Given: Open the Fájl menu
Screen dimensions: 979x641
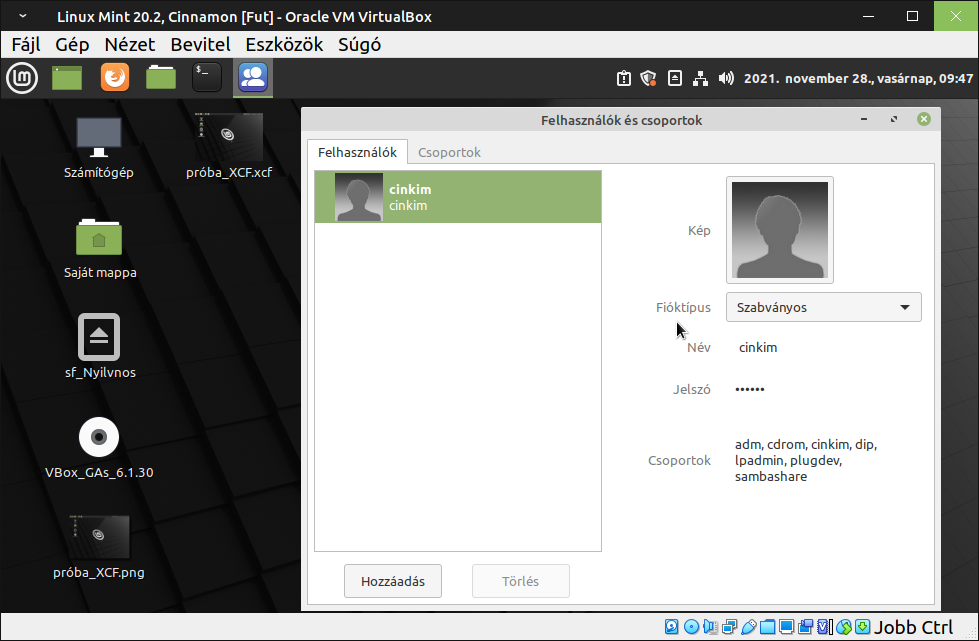Looking at the screenshot, I should click(x=26, y=45).
